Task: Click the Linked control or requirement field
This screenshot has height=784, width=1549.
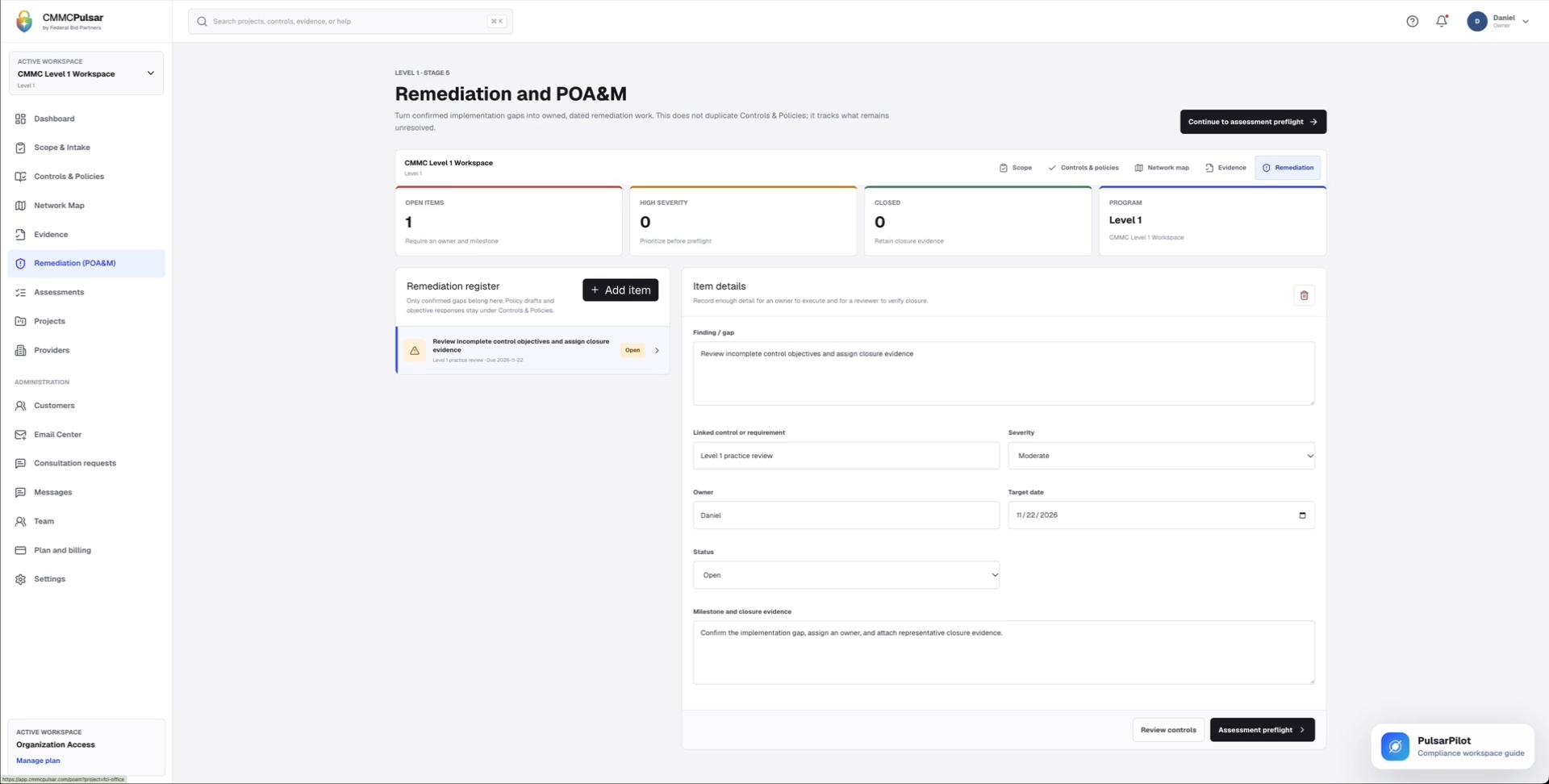Action: pyautogui.click(x=845, y=456)
